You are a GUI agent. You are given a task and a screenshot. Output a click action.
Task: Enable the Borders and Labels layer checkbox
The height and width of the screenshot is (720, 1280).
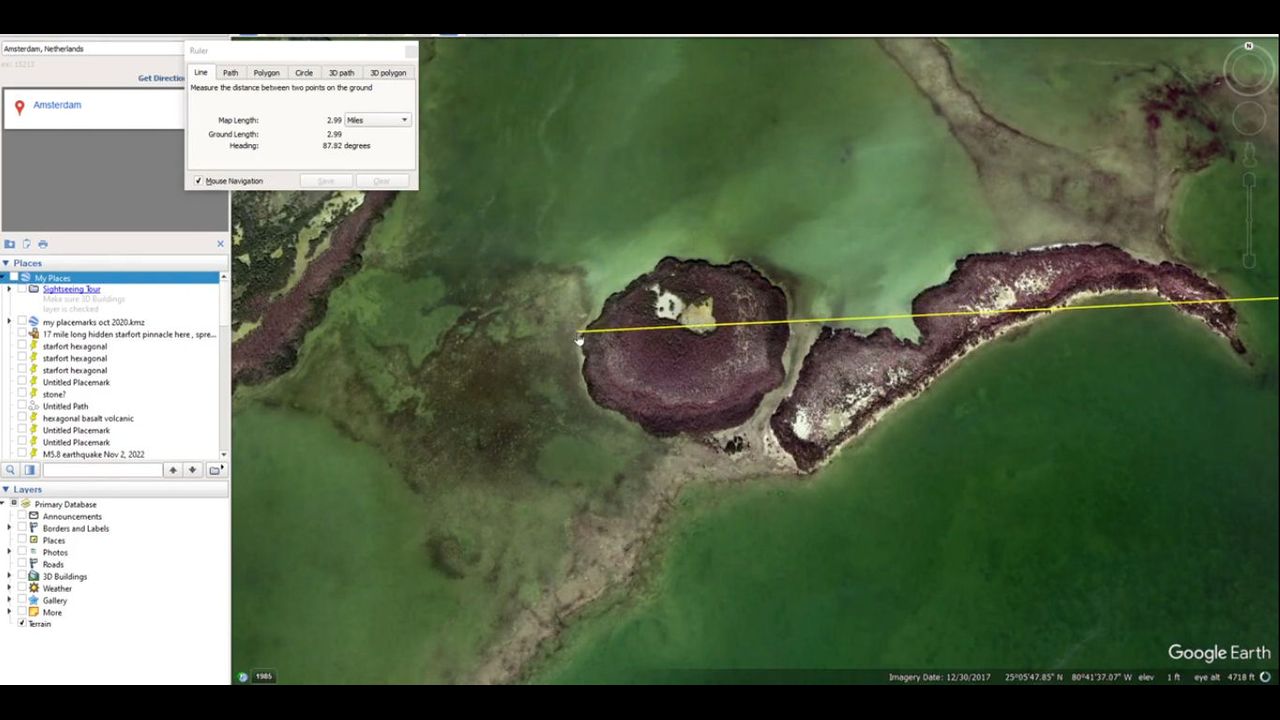tap(22, 528)
